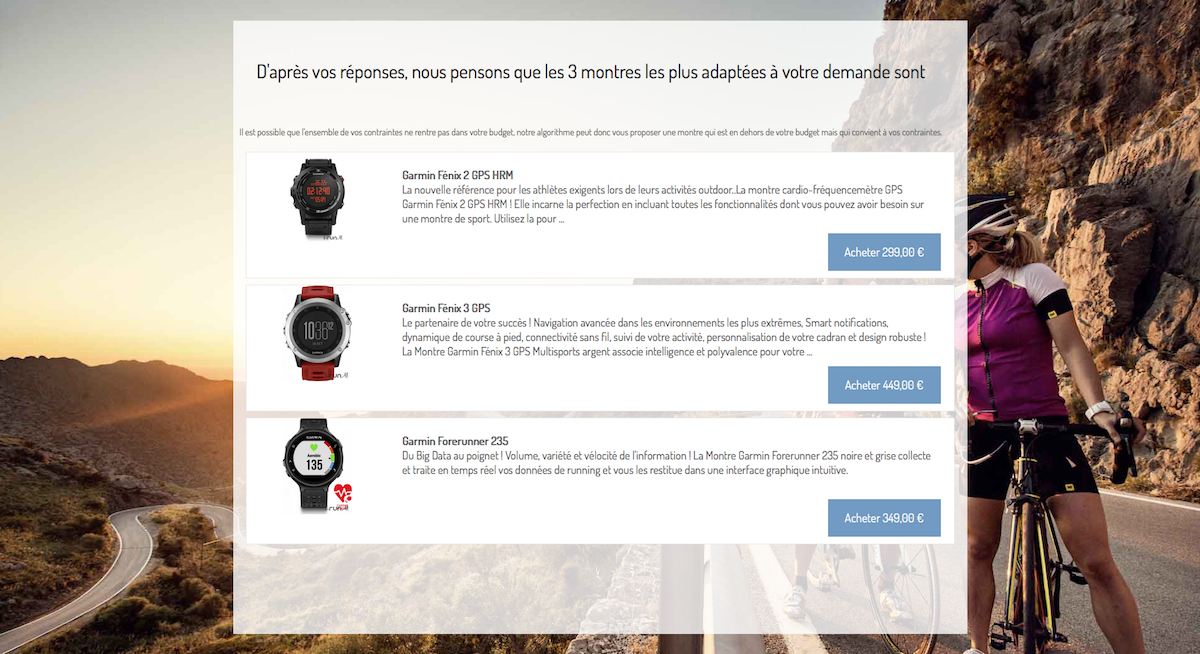Select the 'Du Big Data au poignet' description
The width and height of the screenshot is (1200, 654).
pyautogui.click(x=666, y=463)
